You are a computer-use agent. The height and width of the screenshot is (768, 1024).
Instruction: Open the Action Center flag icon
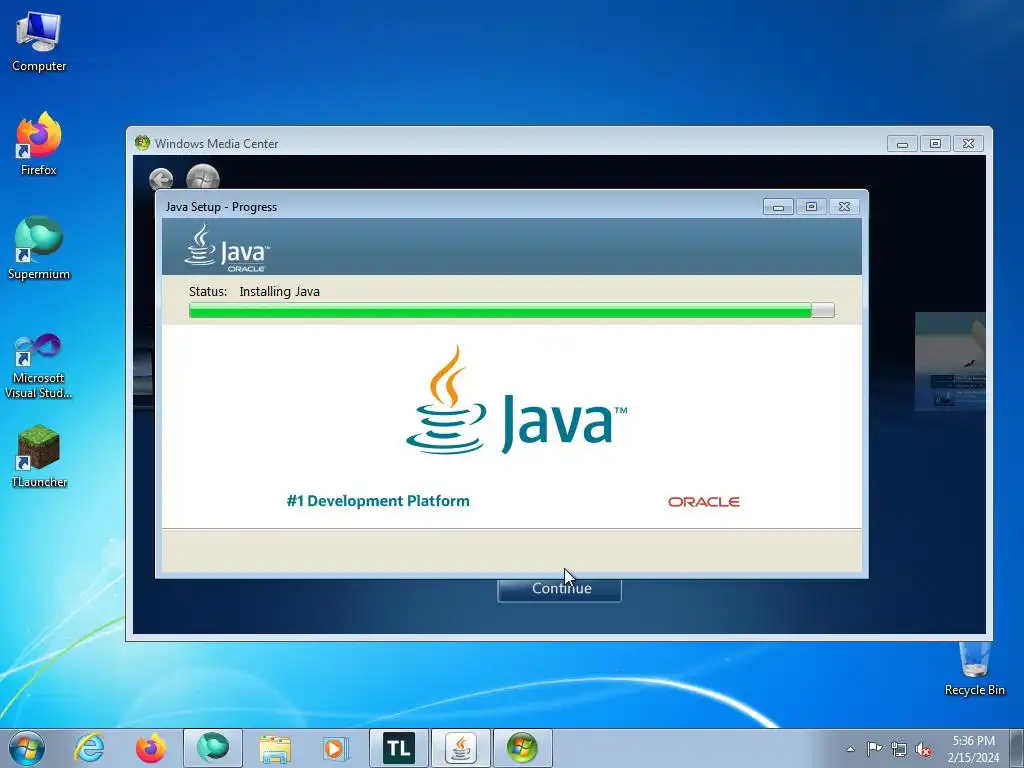click(x=874, y=748)
